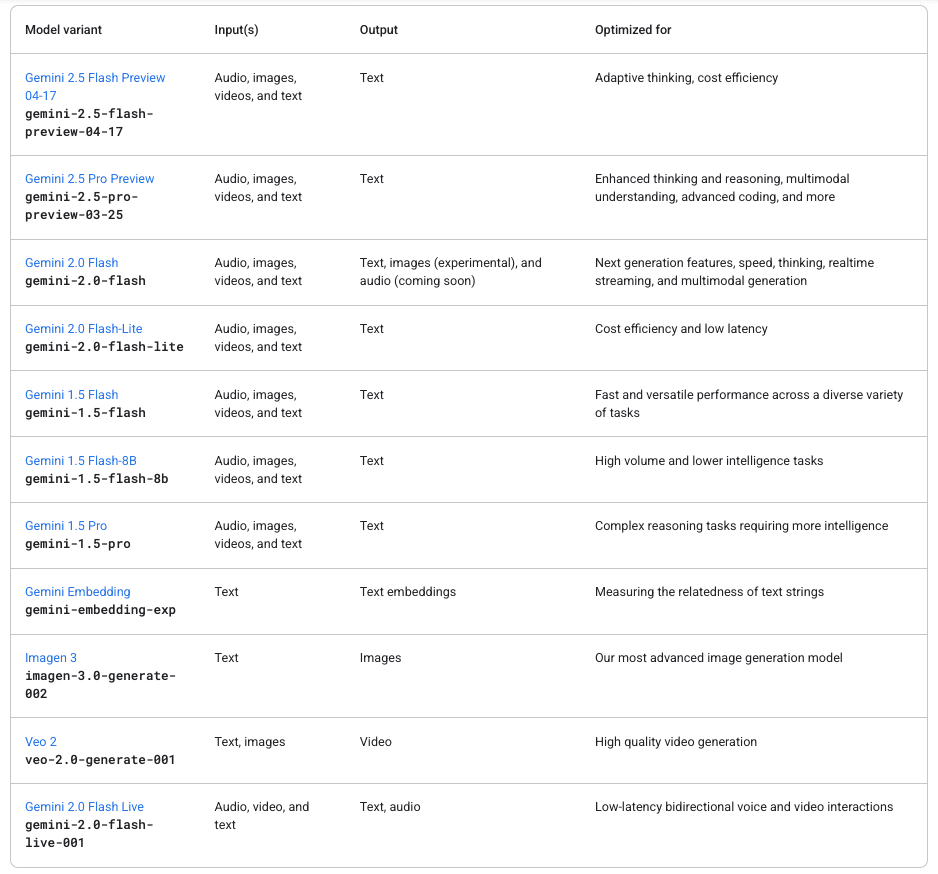This screenshot has height=874, width=938.
Task: Click the Output column header
Action: [x=379, y=30]
